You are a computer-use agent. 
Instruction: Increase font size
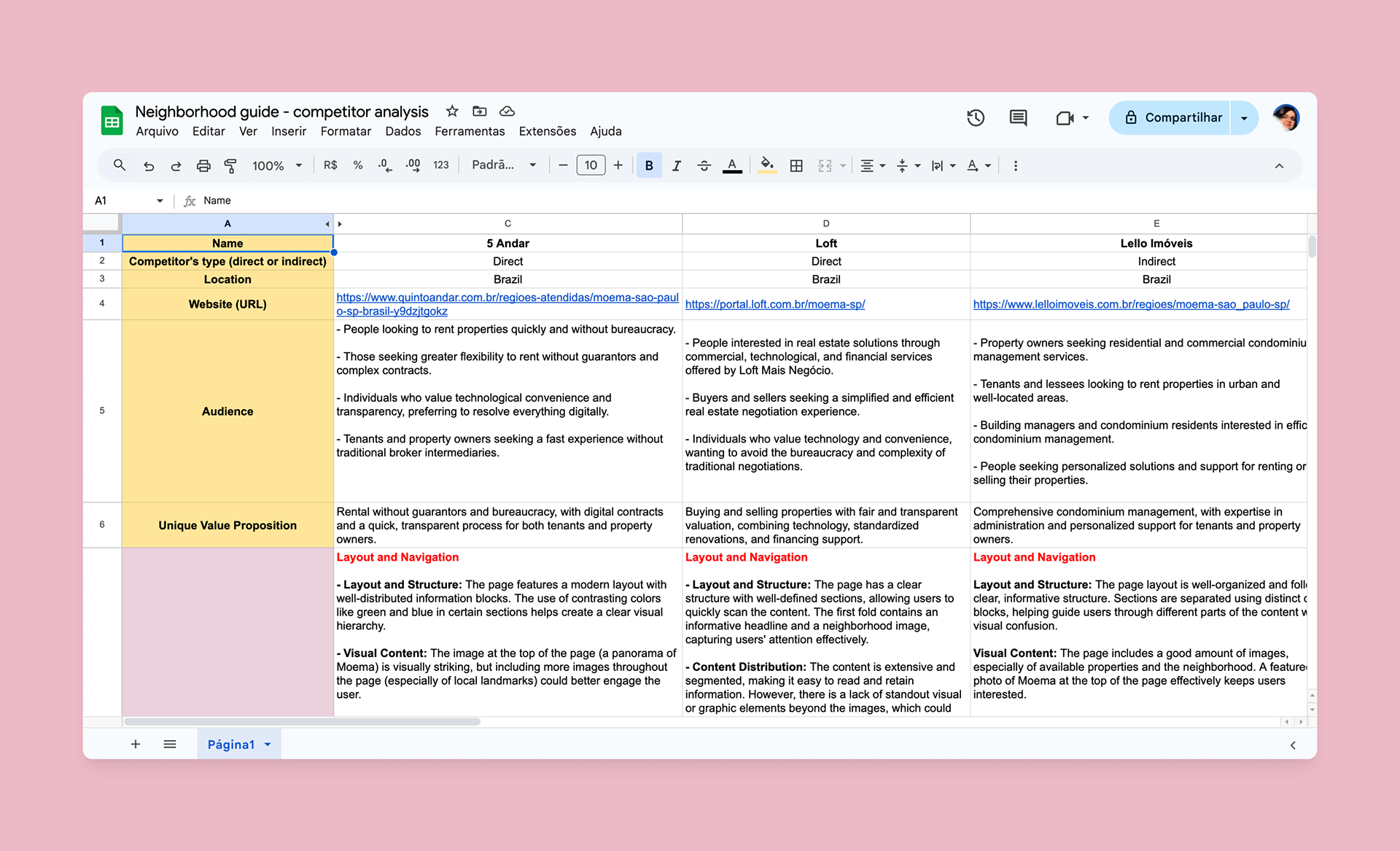coord(618,166)
